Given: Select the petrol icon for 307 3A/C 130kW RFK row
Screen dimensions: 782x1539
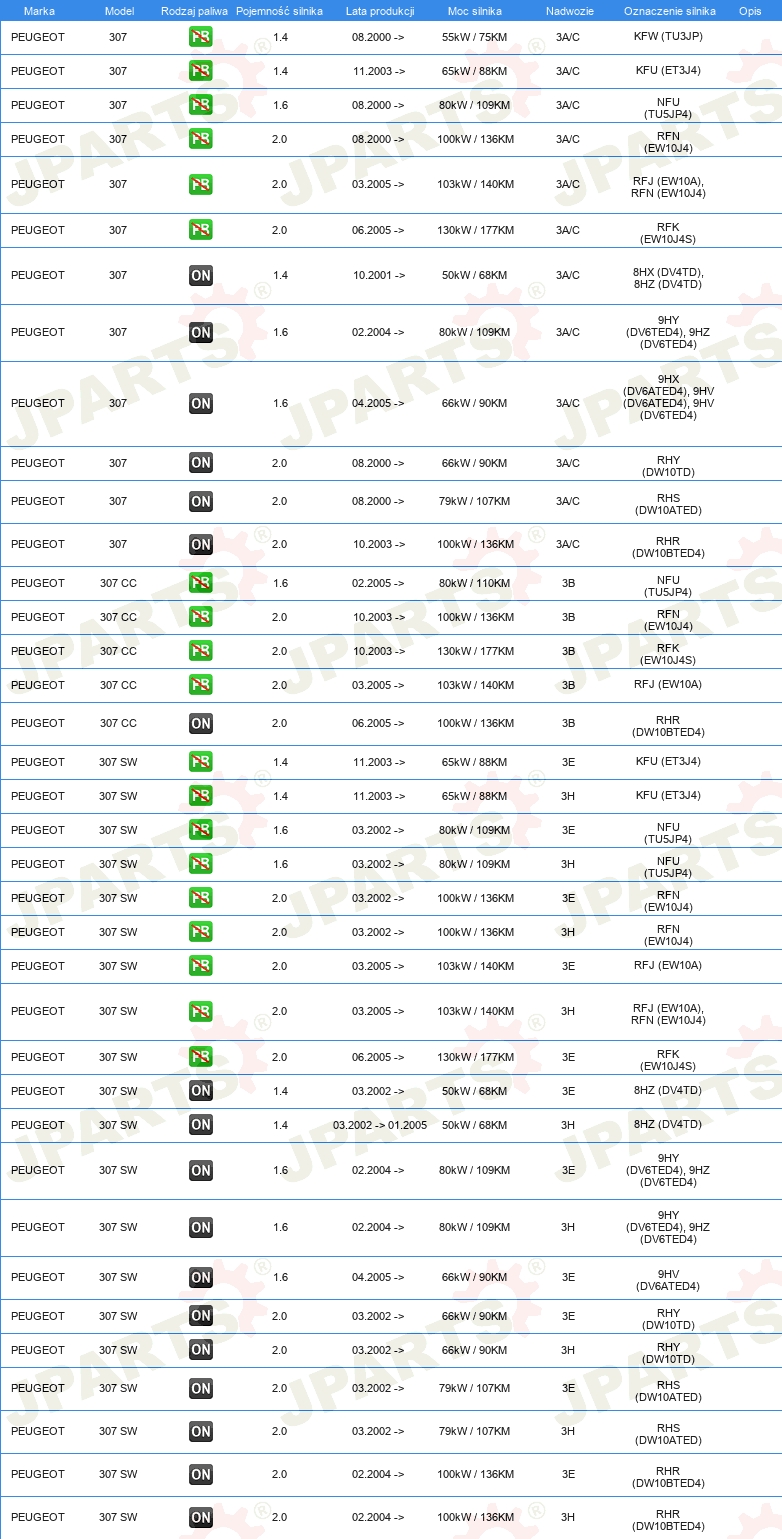Looking at the screenshot, I should pos(201,230).
